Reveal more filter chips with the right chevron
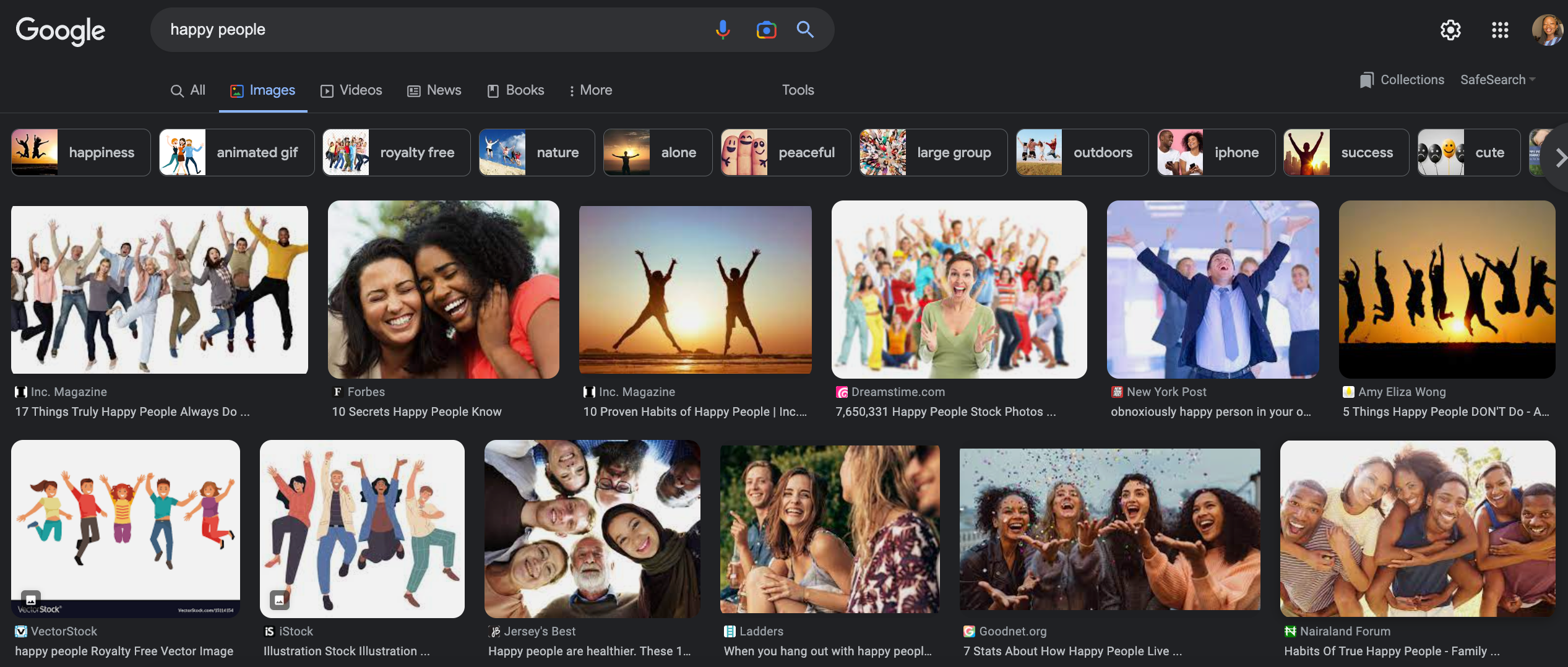The width and height of the screenshot is (1568, 667). 1559,158
